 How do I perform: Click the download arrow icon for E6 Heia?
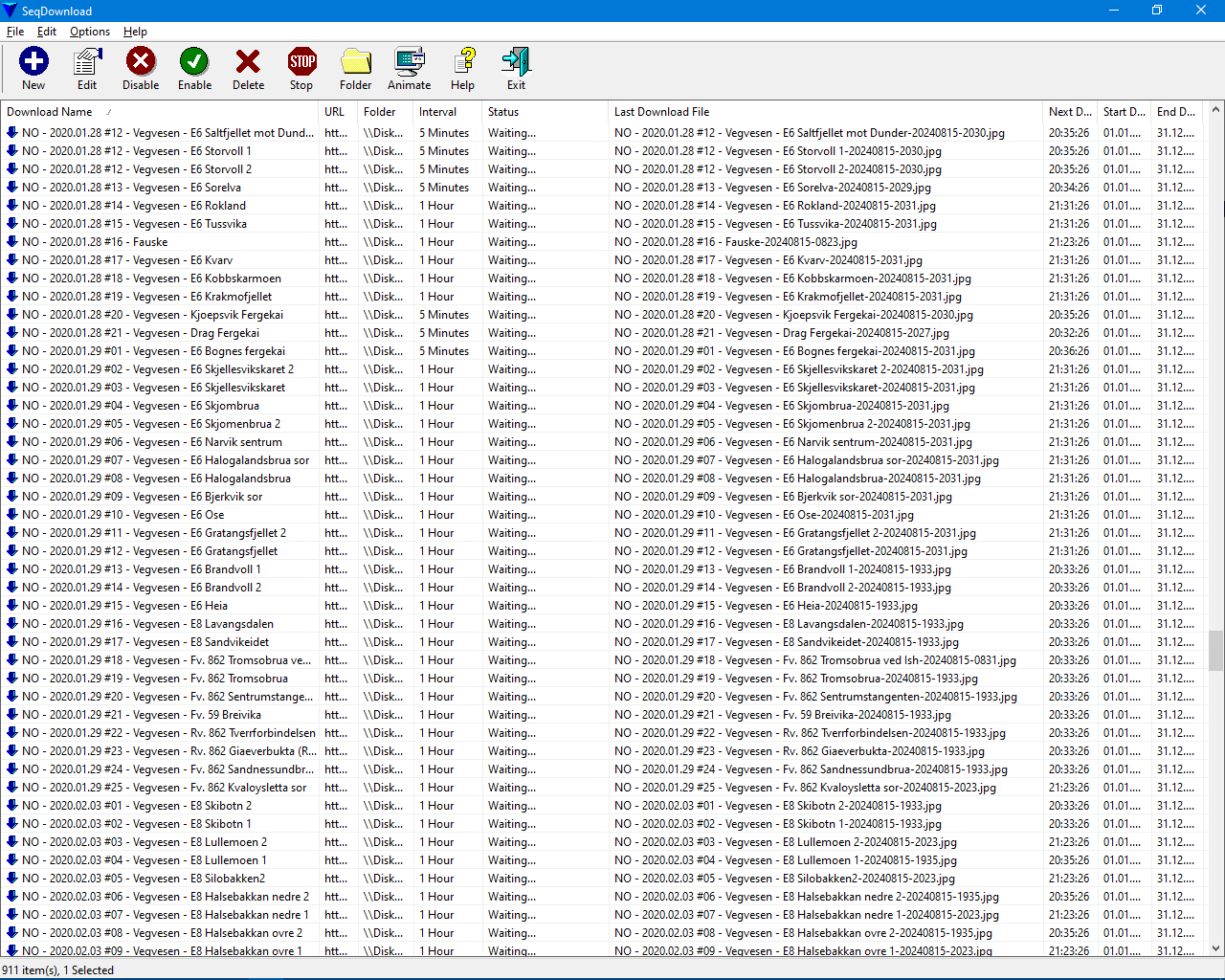click(x=12, y=606)
